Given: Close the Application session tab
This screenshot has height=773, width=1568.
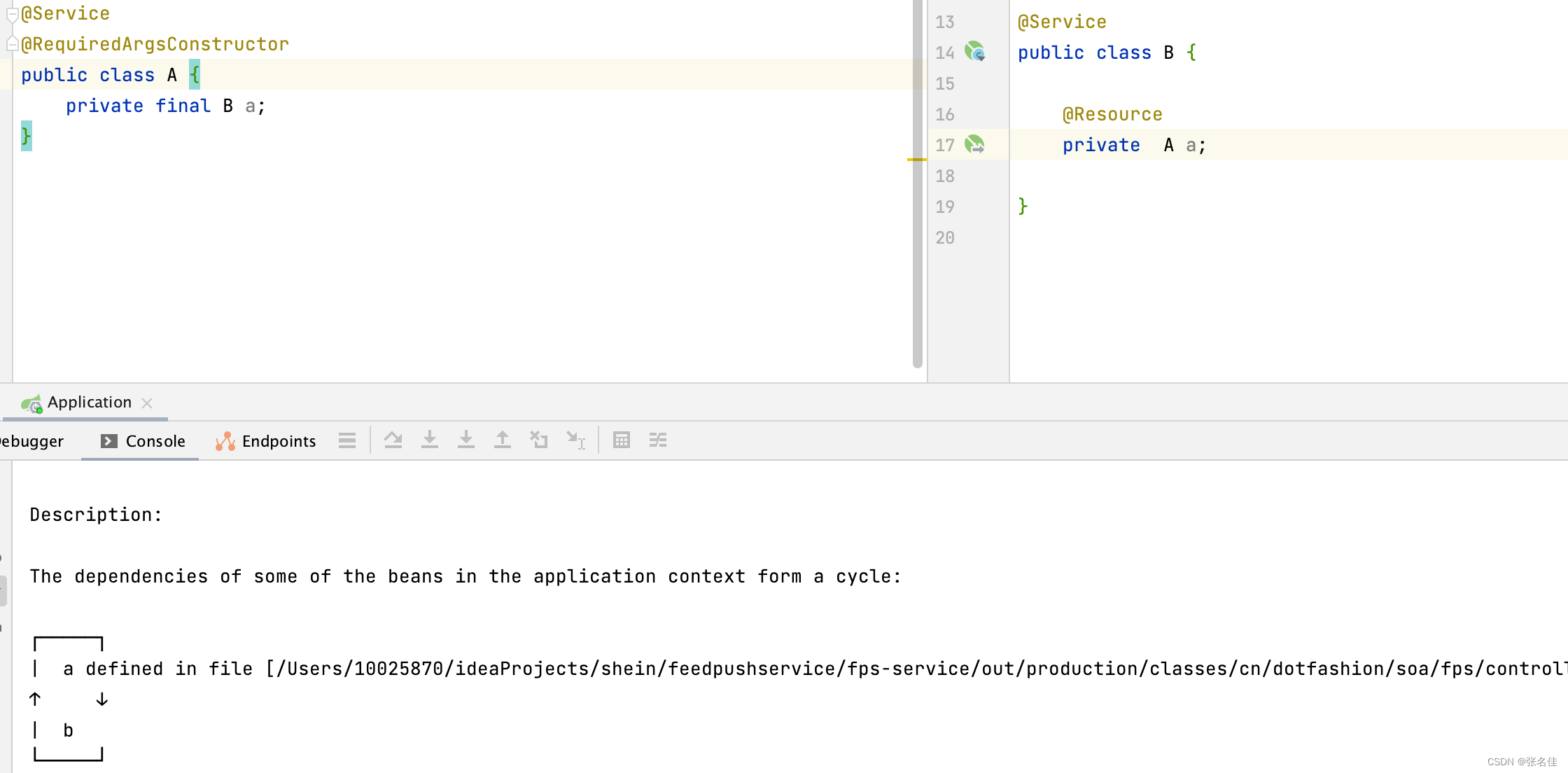Looking at the screenshot, I should [x=147, y=403].
